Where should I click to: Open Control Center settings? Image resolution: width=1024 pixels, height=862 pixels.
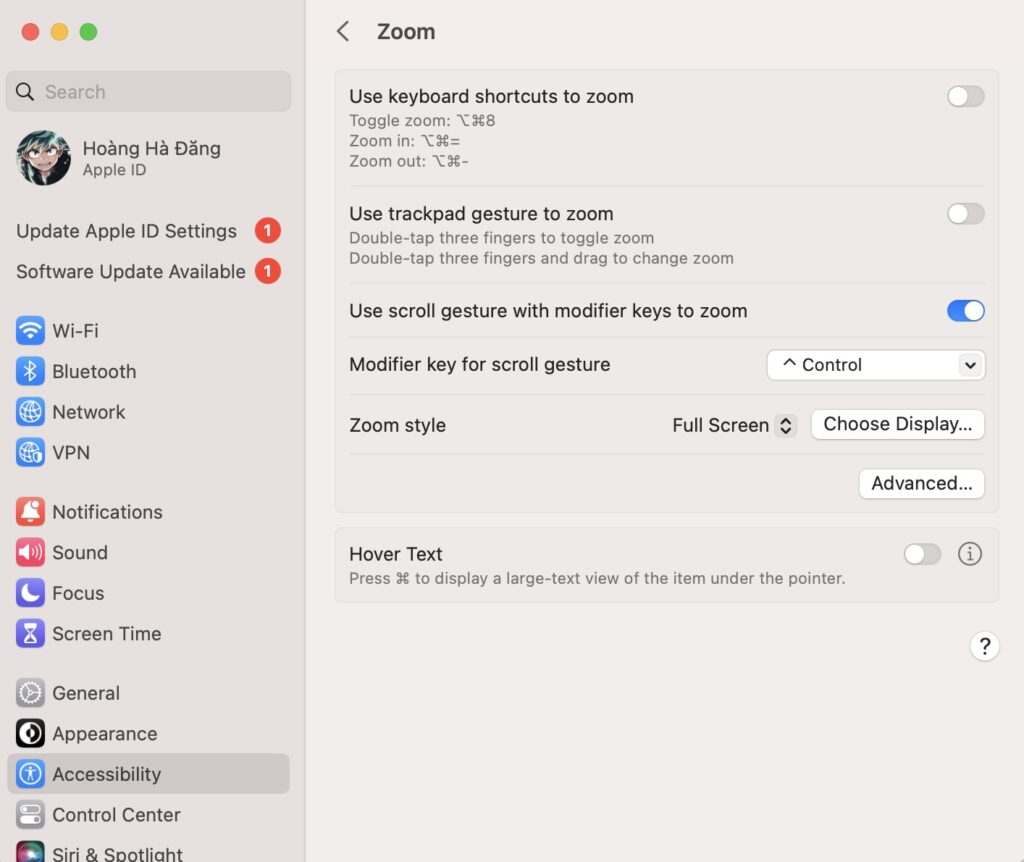(x=148, y=814)
